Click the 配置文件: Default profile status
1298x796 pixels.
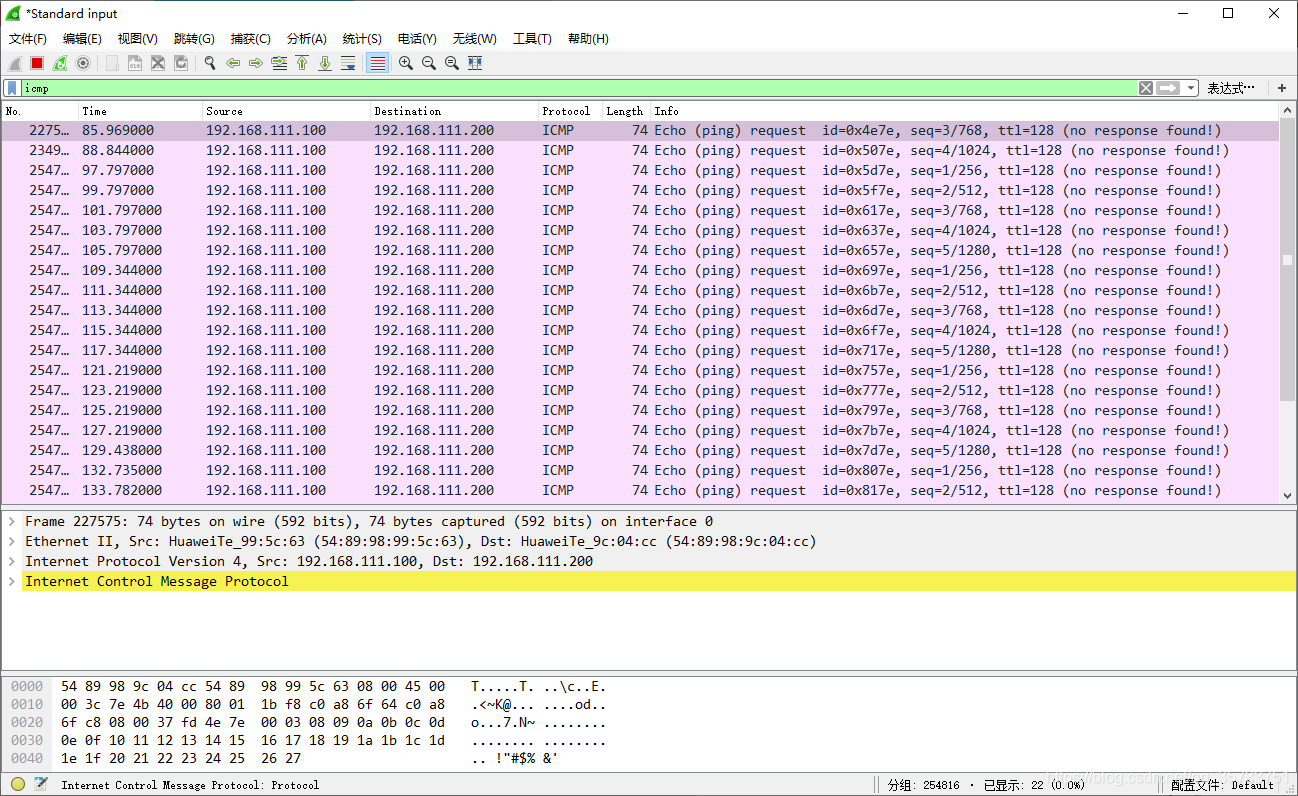[x=1222, y=785]
